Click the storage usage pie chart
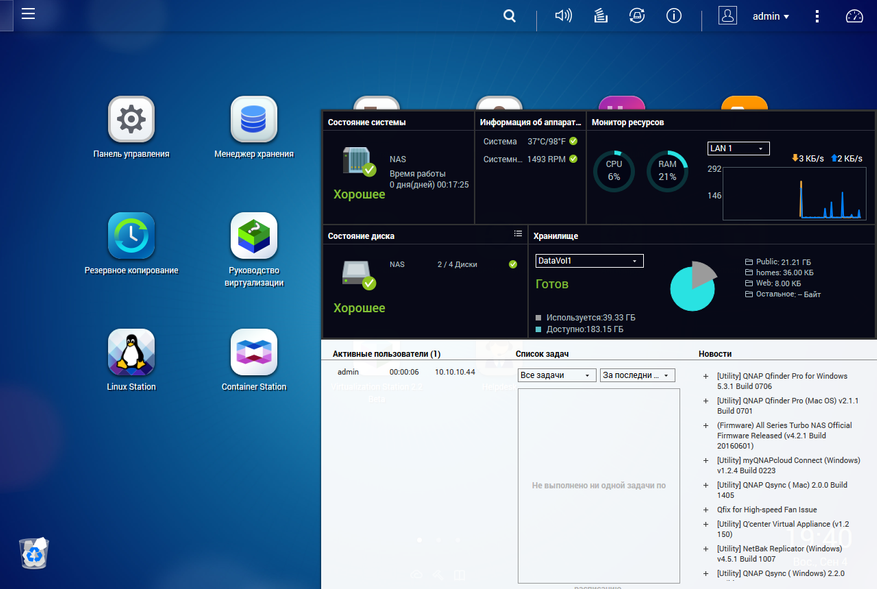This screenshot has height=589, width=877. 694,286
